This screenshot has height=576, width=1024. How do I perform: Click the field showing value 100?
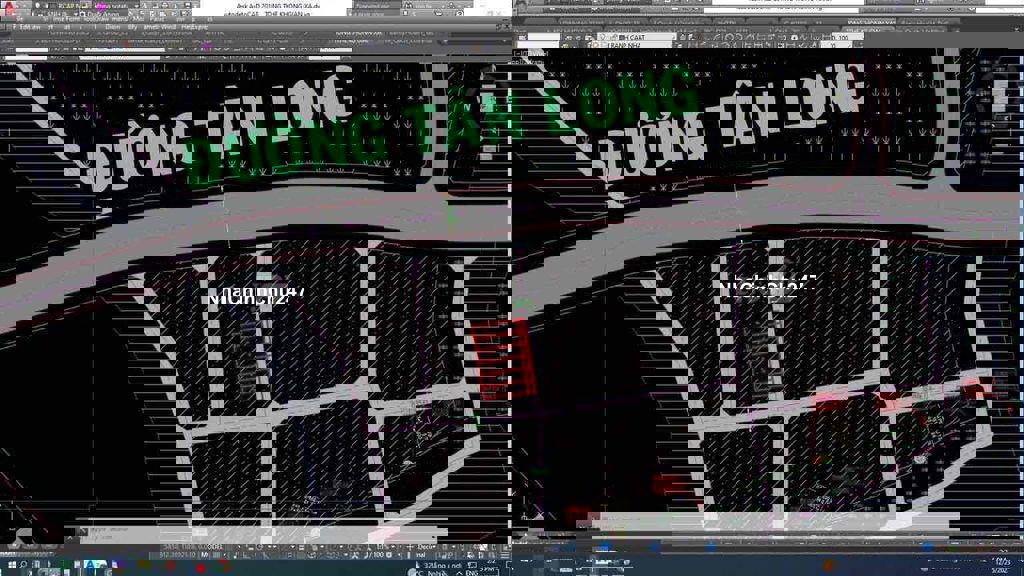click(x=841, y=37)
